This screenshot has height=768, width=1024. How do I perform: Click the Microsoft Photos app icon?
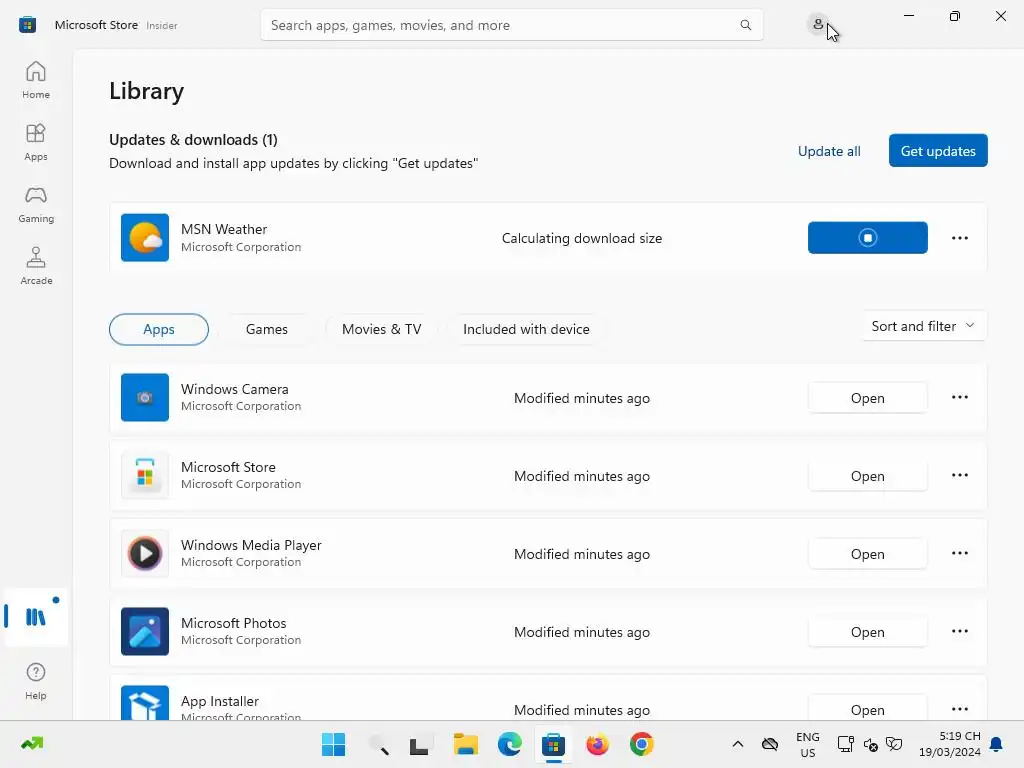[x=145, y=632]
